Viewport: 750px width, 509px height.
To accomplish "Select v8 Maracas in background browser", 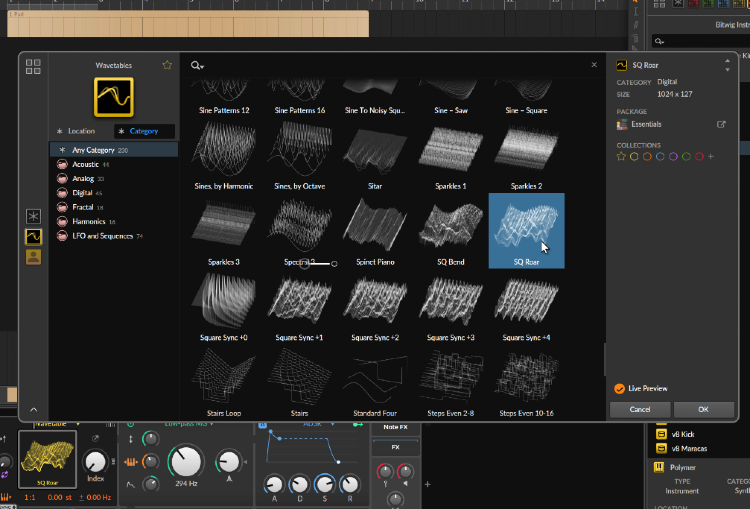I will pos(689,449).
